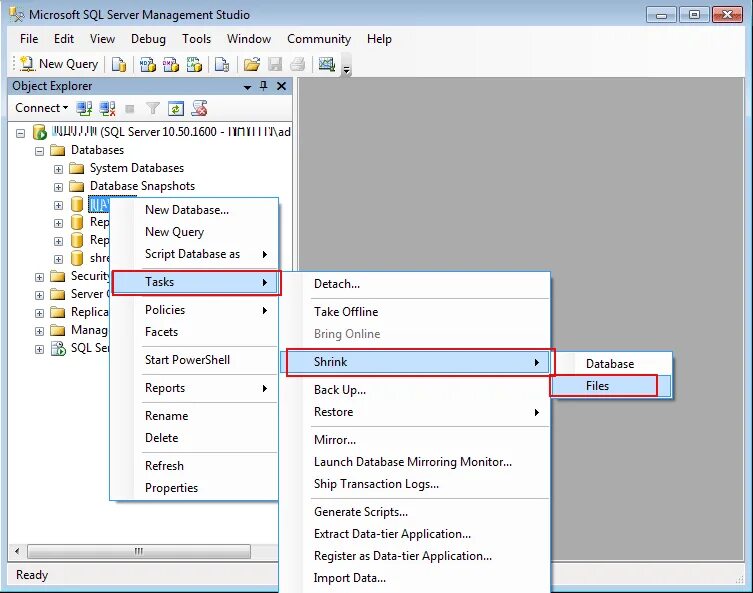Click the server instance icon in tree

(39, 132)
